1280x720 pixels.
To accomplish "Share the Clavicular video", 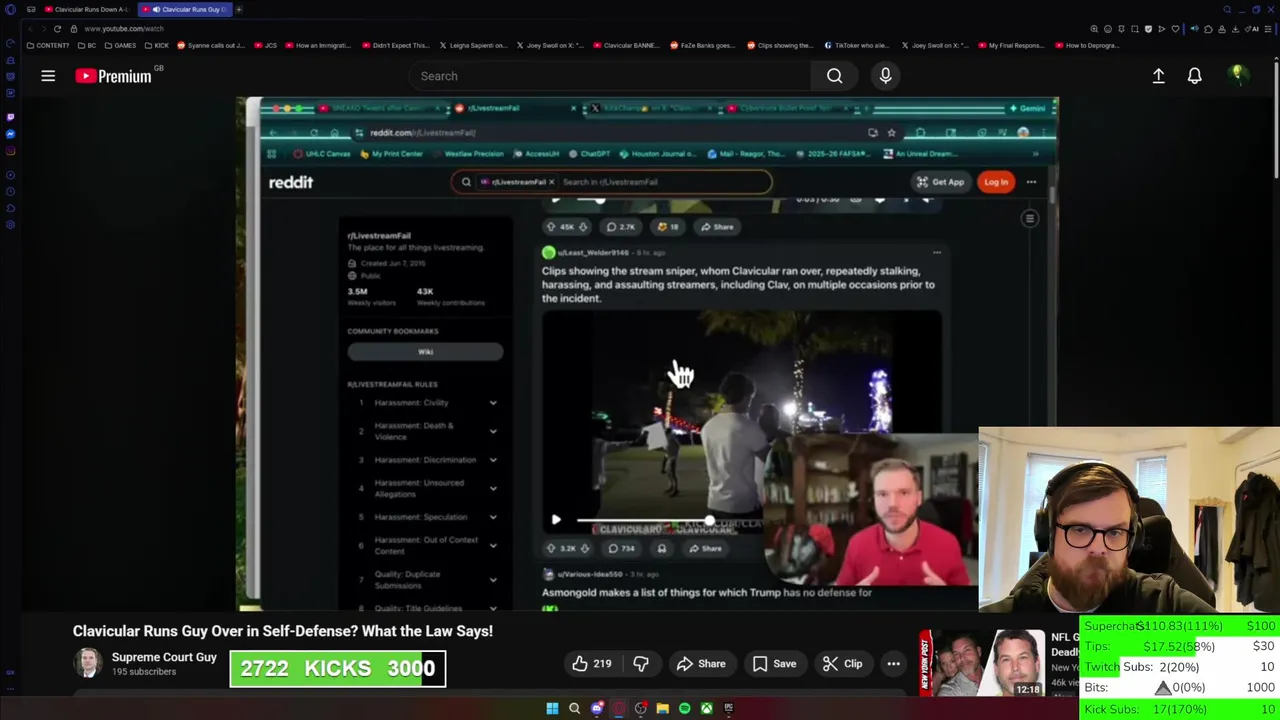I will [701, 664].
